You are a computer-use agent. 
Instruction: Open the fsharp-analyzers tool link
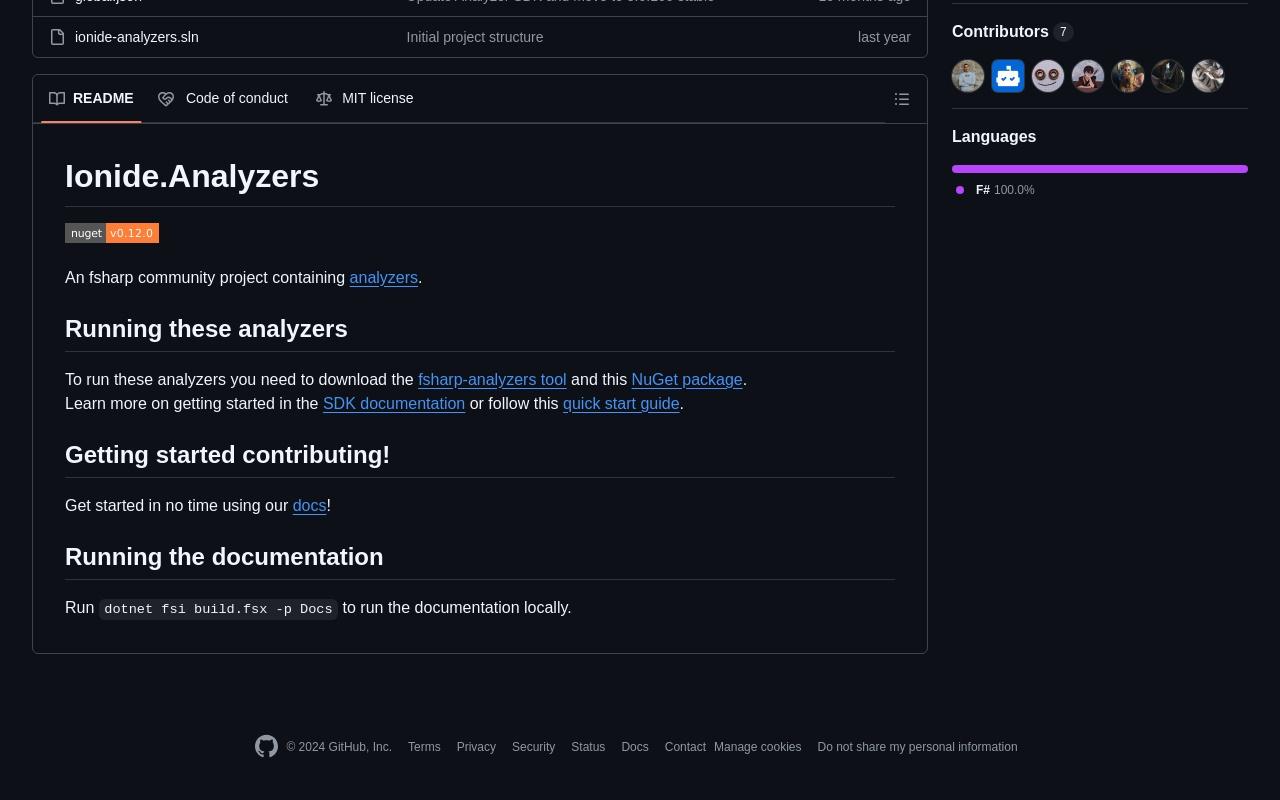tap(492, 379)
